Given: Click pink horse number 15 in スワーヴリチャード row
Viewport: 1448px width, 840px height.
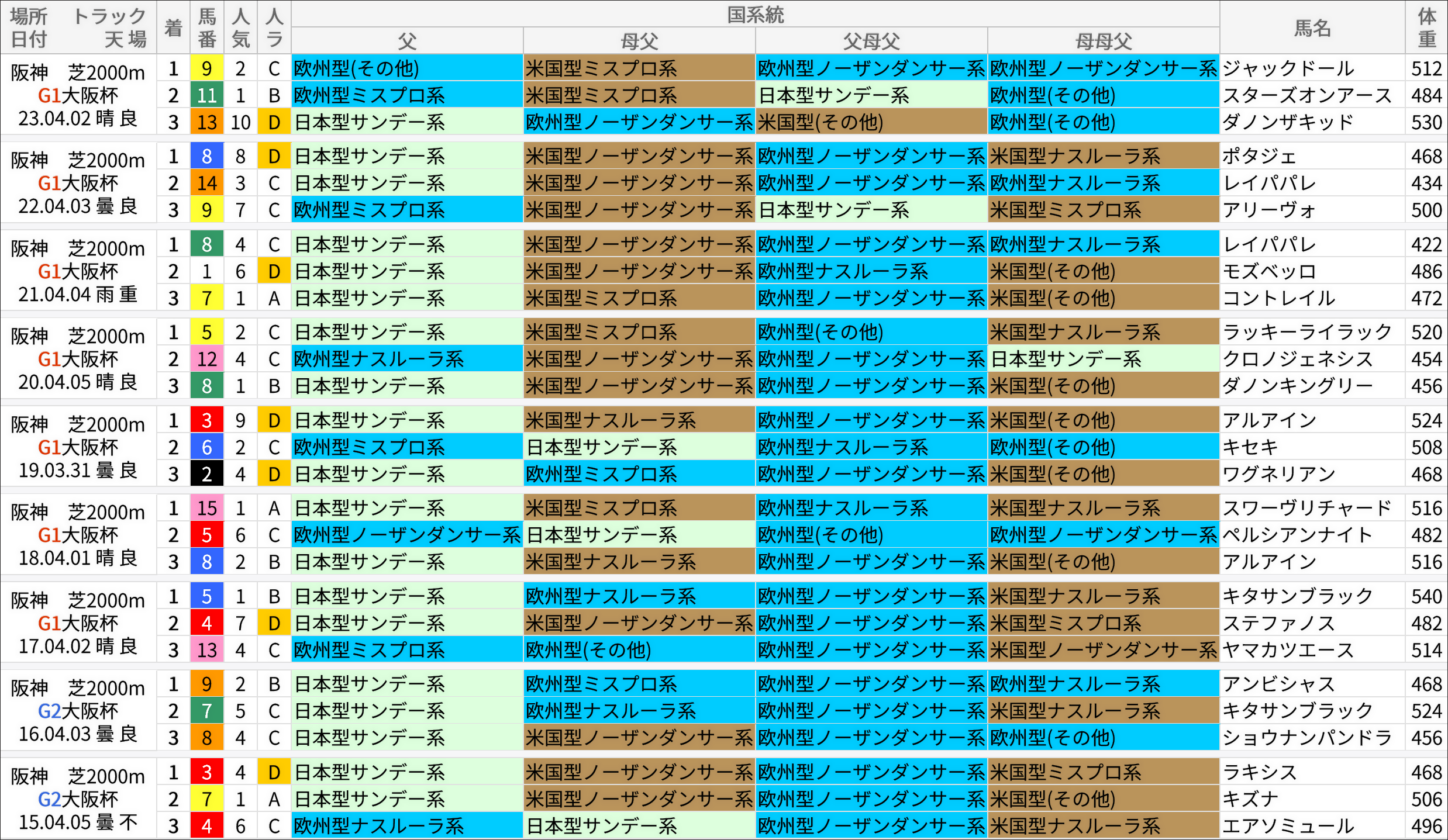Looking at the screenshot, I should pyautogui.click(x=207, y=509).
